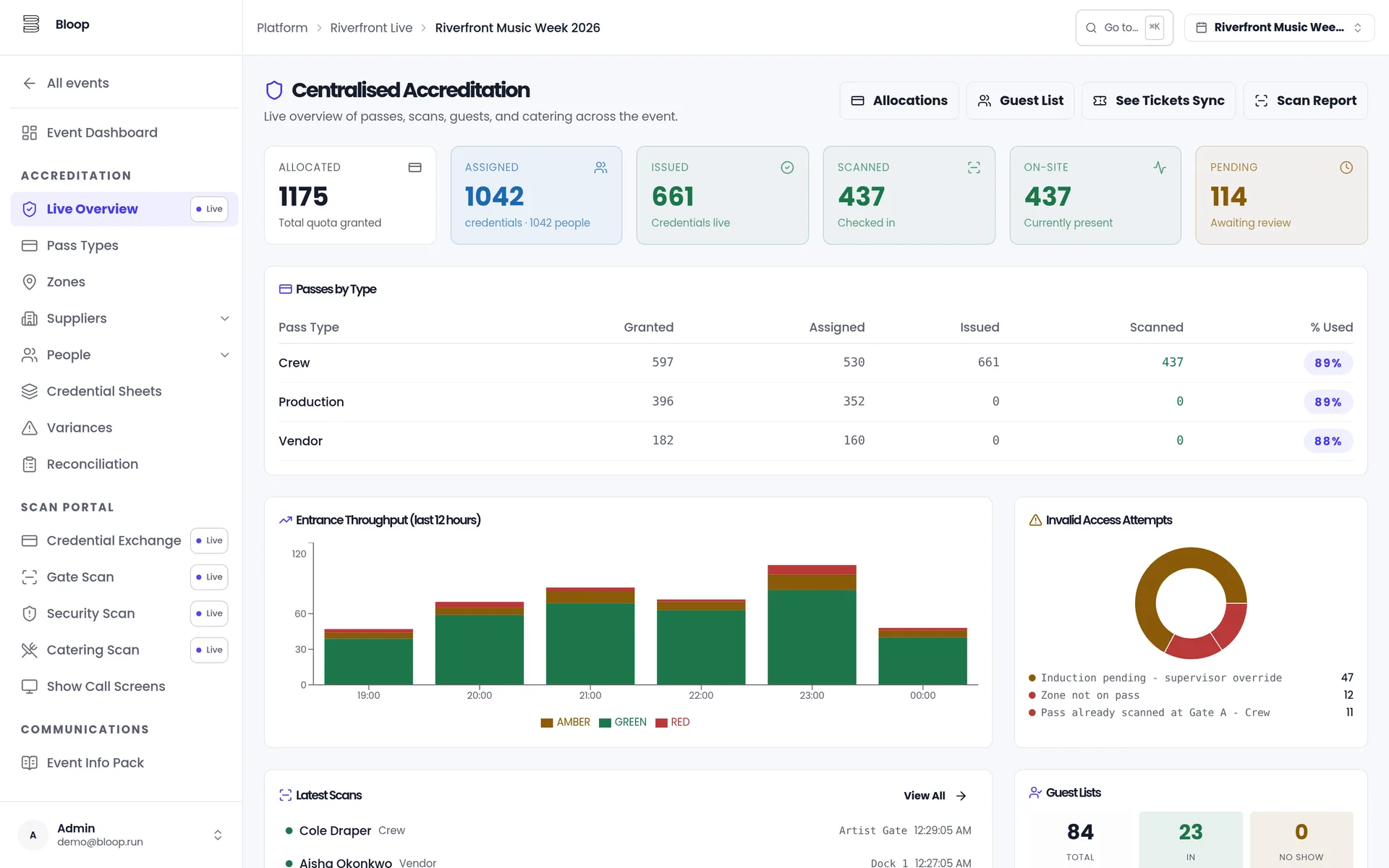Click the Credential Sheets layers icon
The image size is (1389, 868).
pos(30,391)
